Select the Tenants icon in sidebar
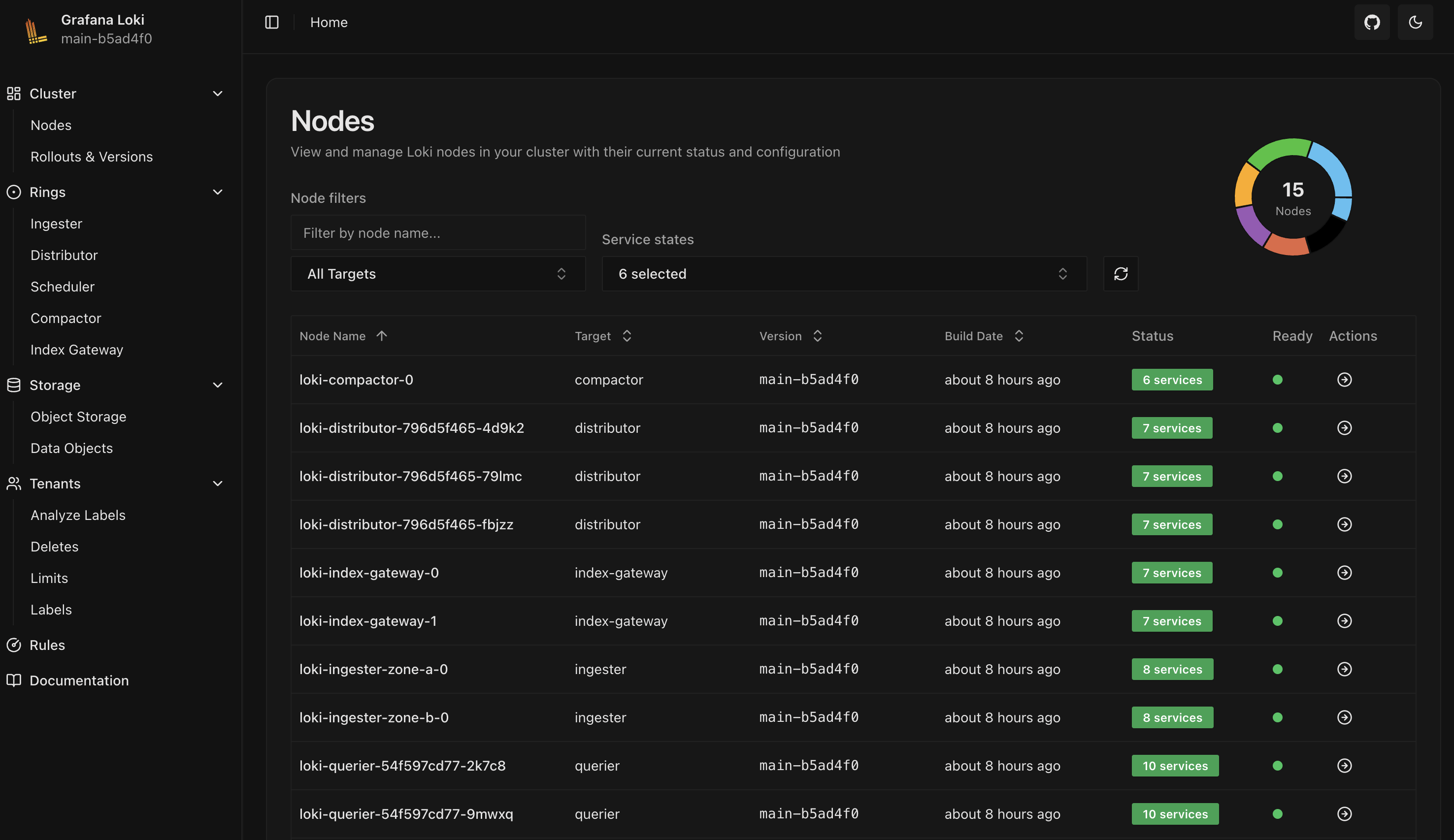 click(13, 484)
